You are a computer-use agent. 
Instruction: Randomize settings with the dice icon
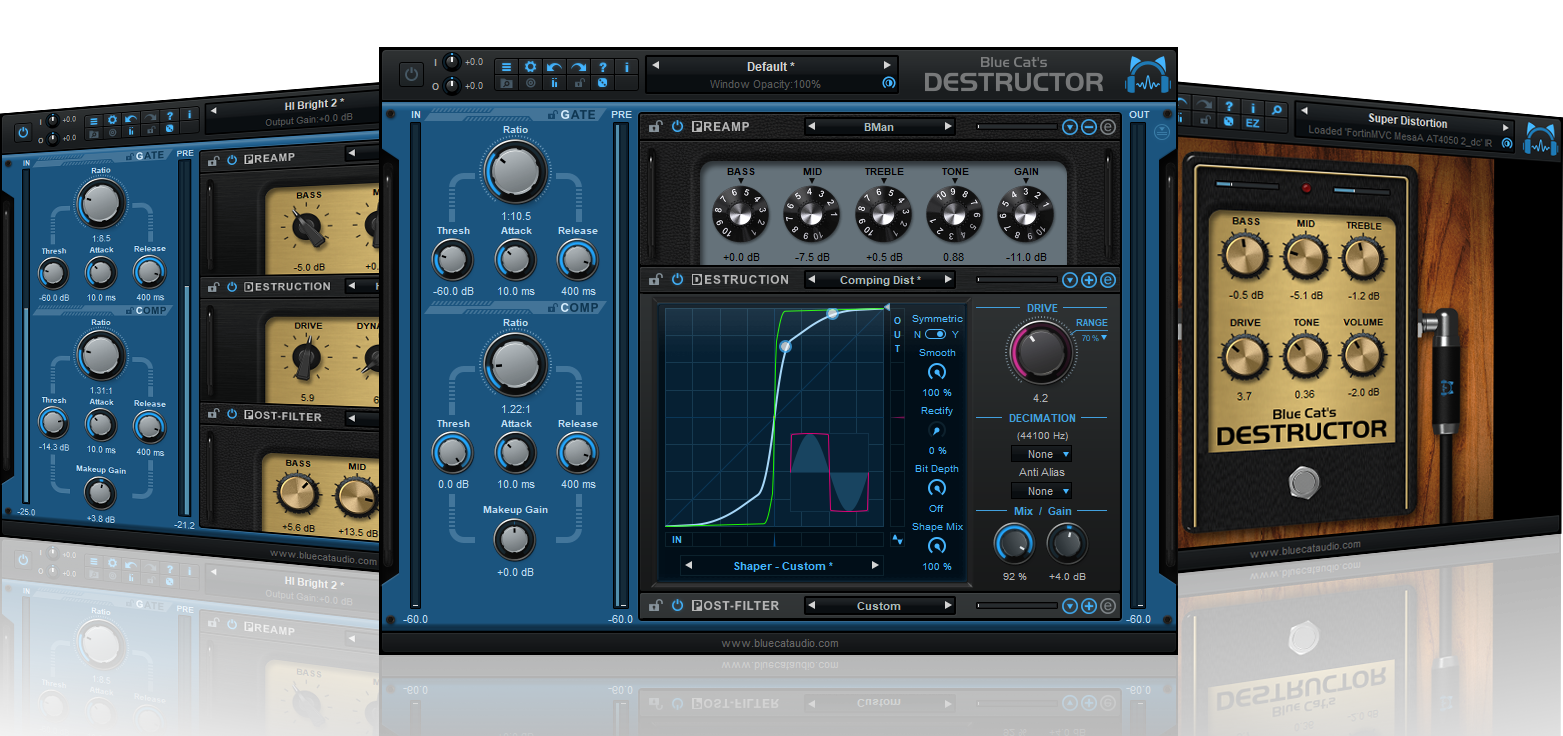[x=604, y=83]
